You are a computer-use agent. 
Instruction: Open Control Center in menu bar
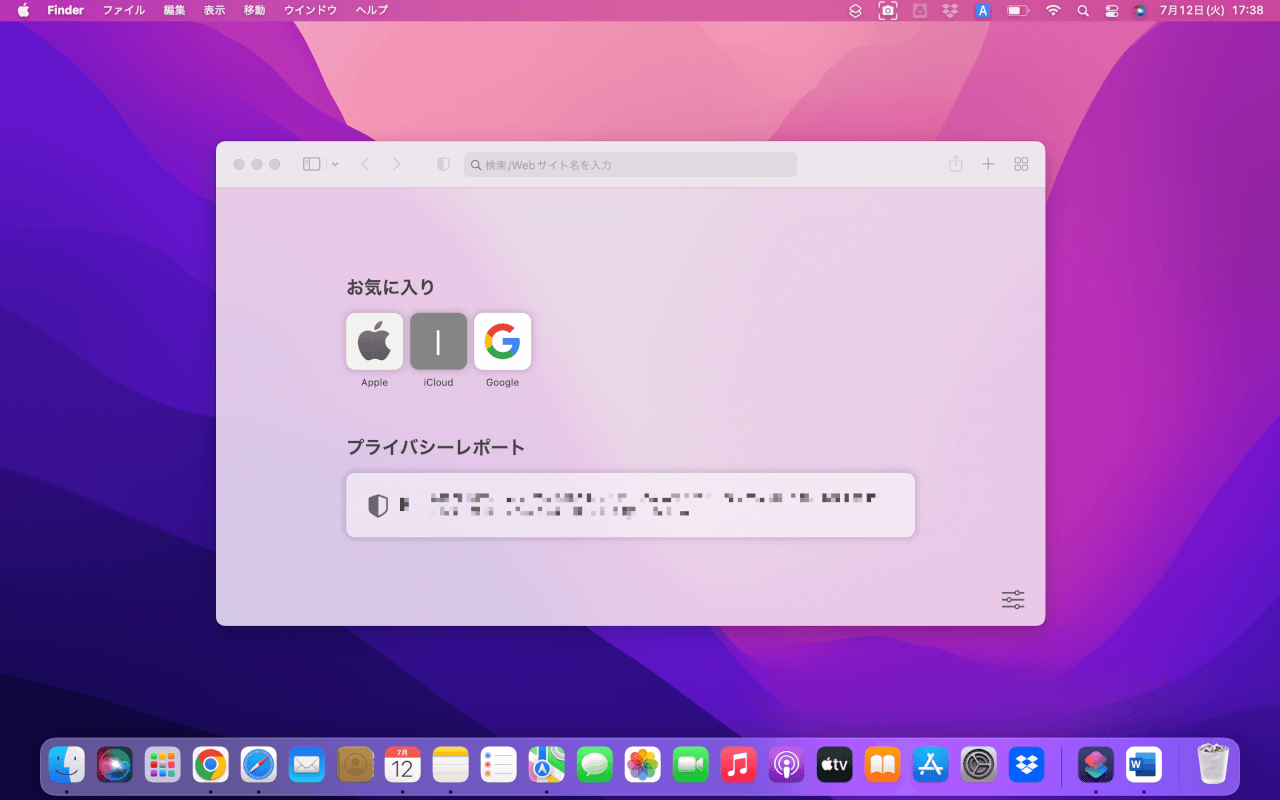[x=1112, y=10]
